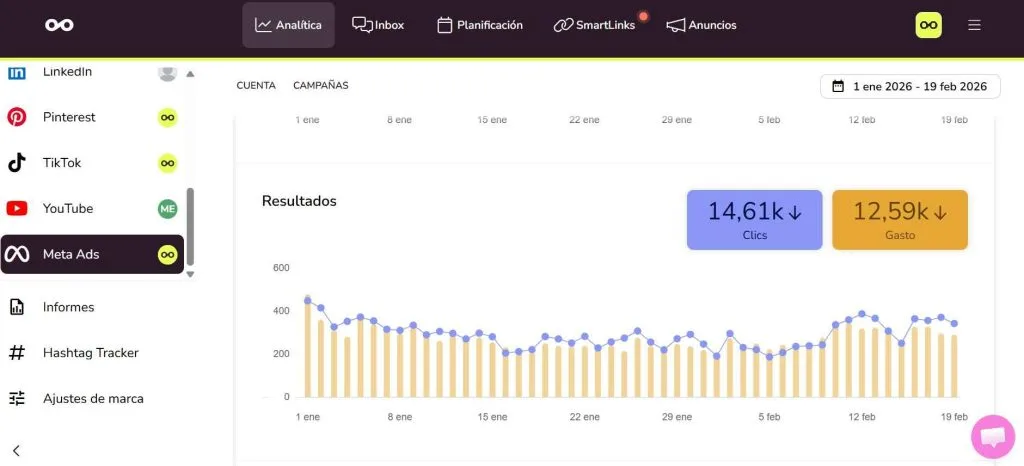Click the sidebar scrollbar thumb
This screenshot has width=1024, height=466.
coord(190,228)
